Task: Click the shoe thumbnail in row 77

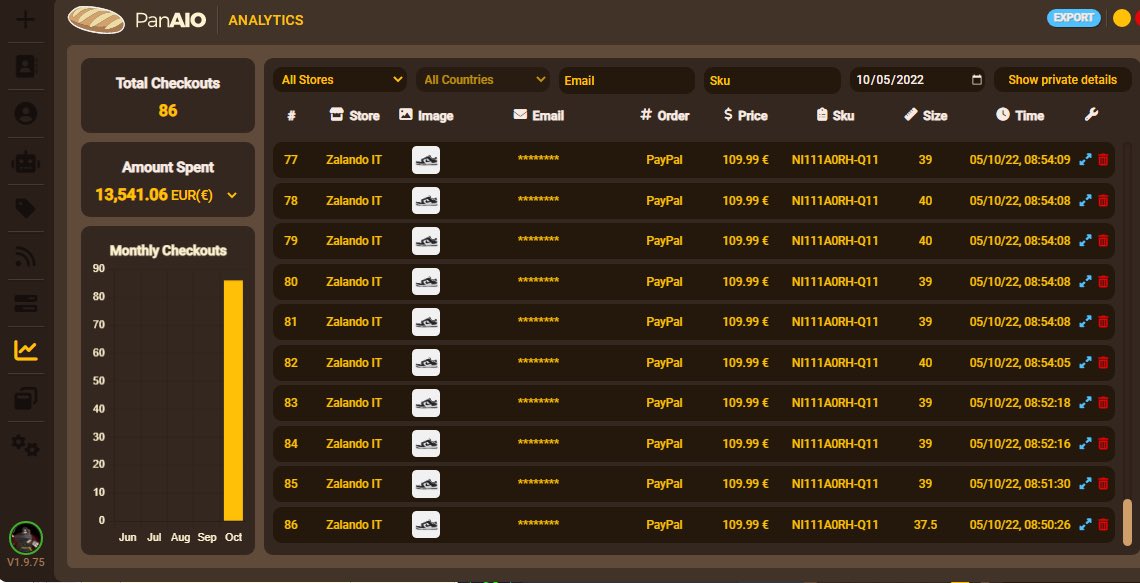Action: (426, 160)
